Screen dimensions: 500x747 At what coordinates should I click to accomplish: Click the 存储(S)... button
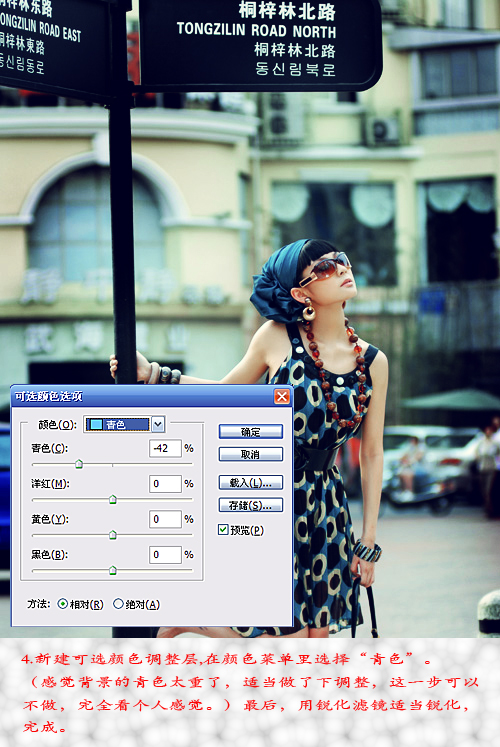pos(250,505)
